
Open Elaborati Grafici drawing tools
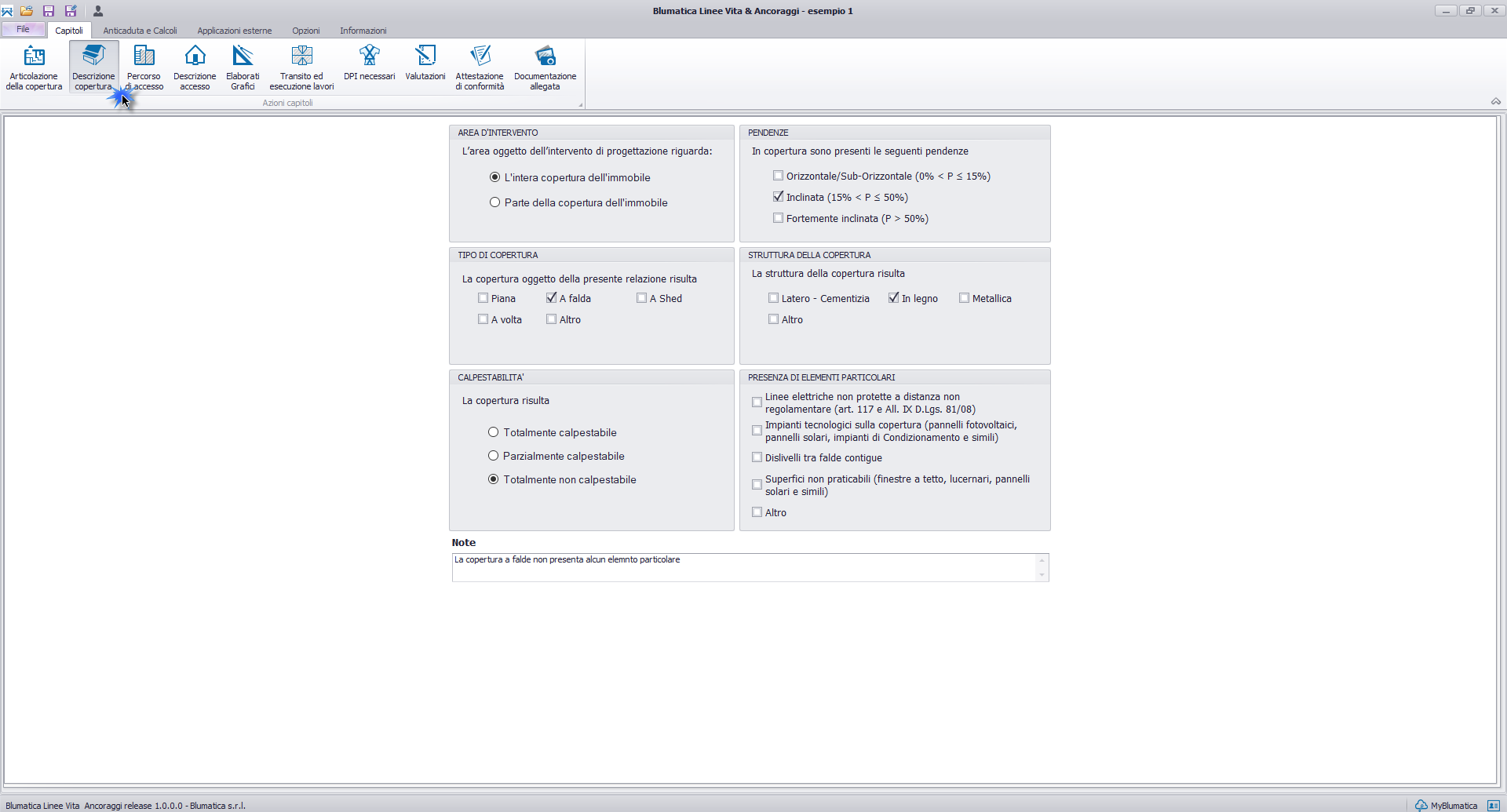coord(243,67)
